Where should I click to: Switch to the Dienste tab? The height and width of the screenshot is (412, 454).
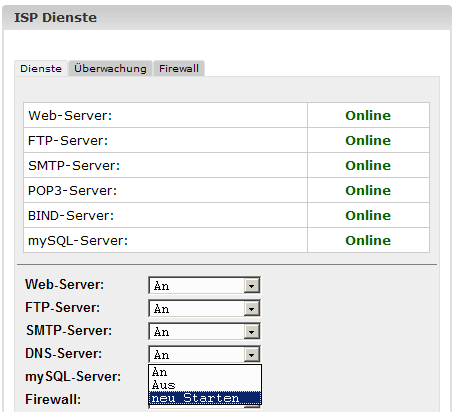pyautogui.click(x=41, y=69)
